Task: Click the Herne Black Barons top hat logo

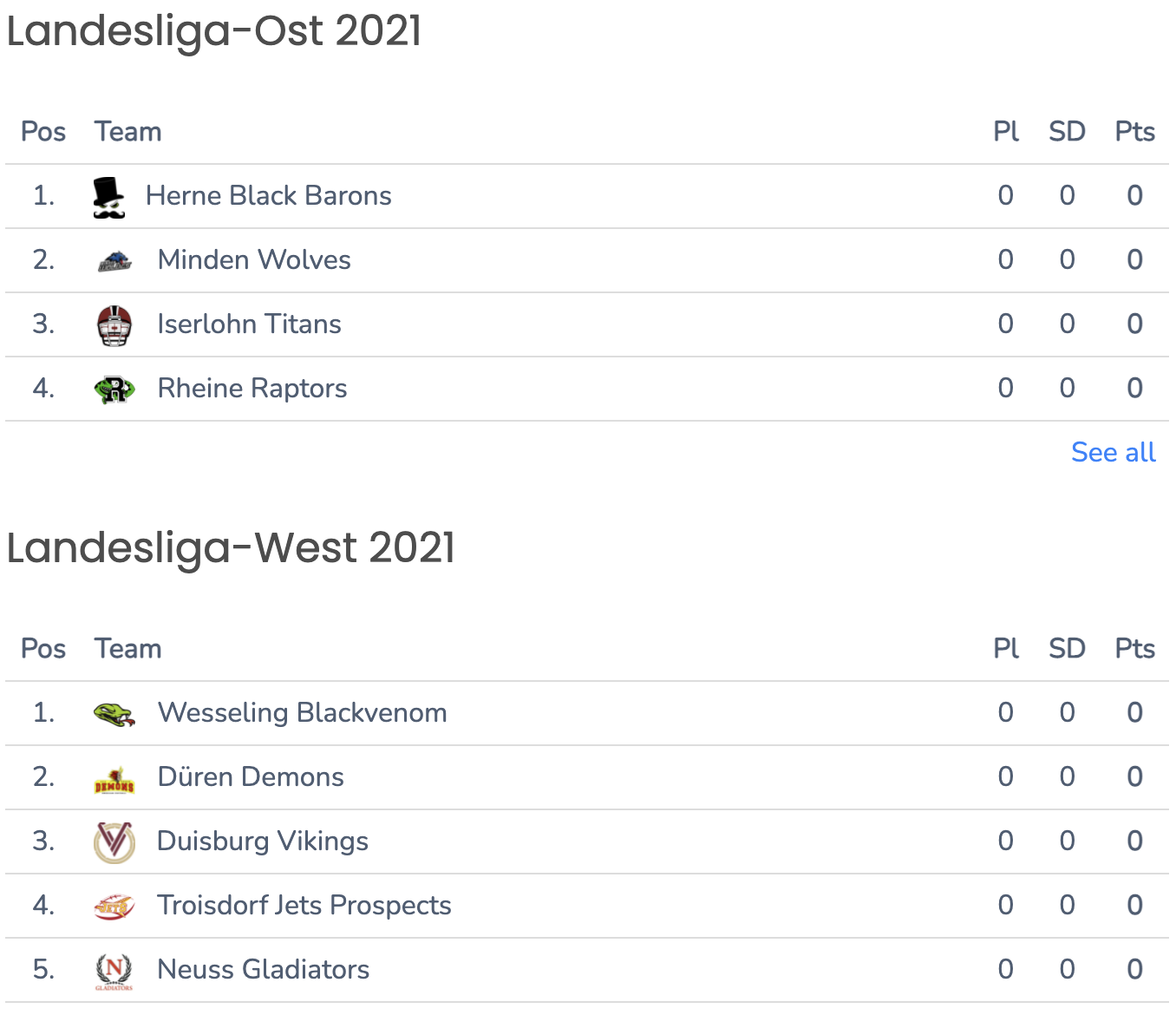Action: [109, 197]
